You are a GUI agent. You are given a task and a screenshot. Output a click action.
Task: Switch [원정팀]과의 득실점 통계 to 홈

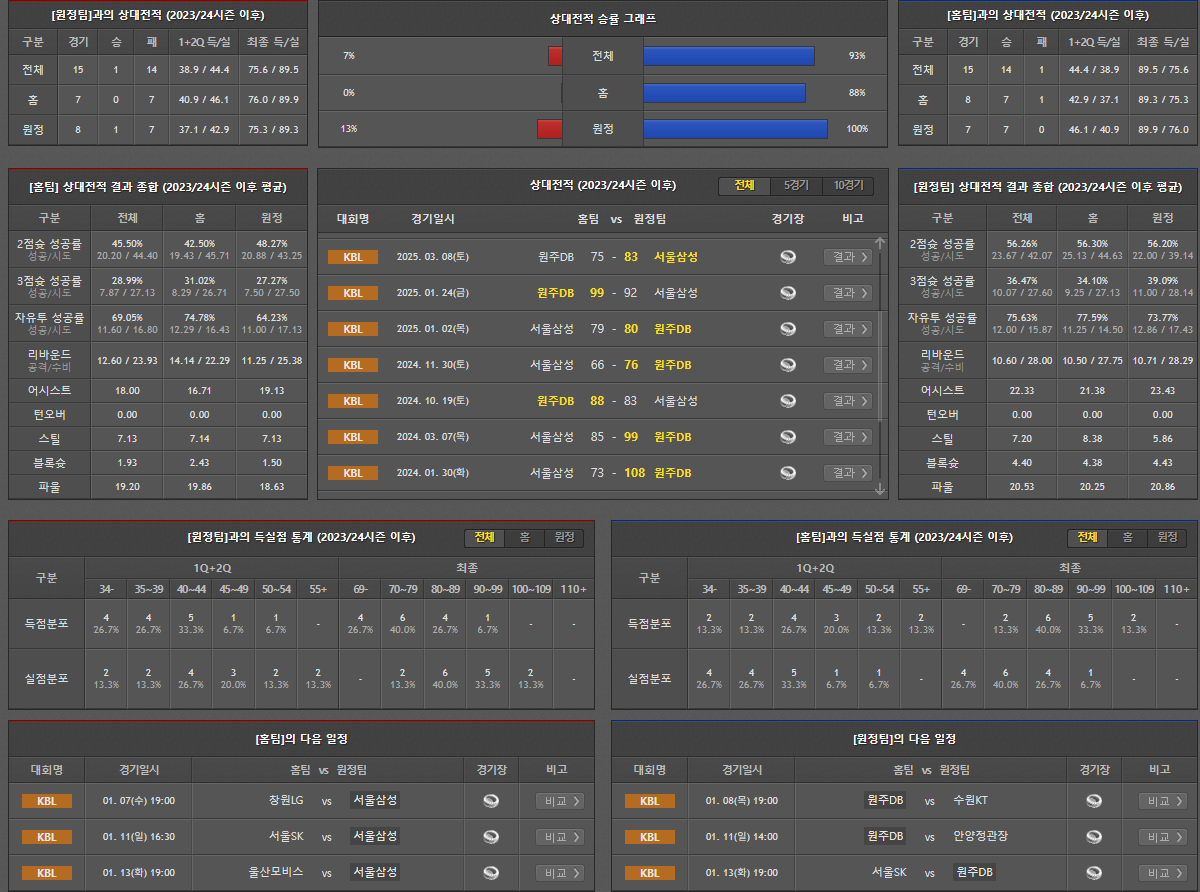click(524, 538)
